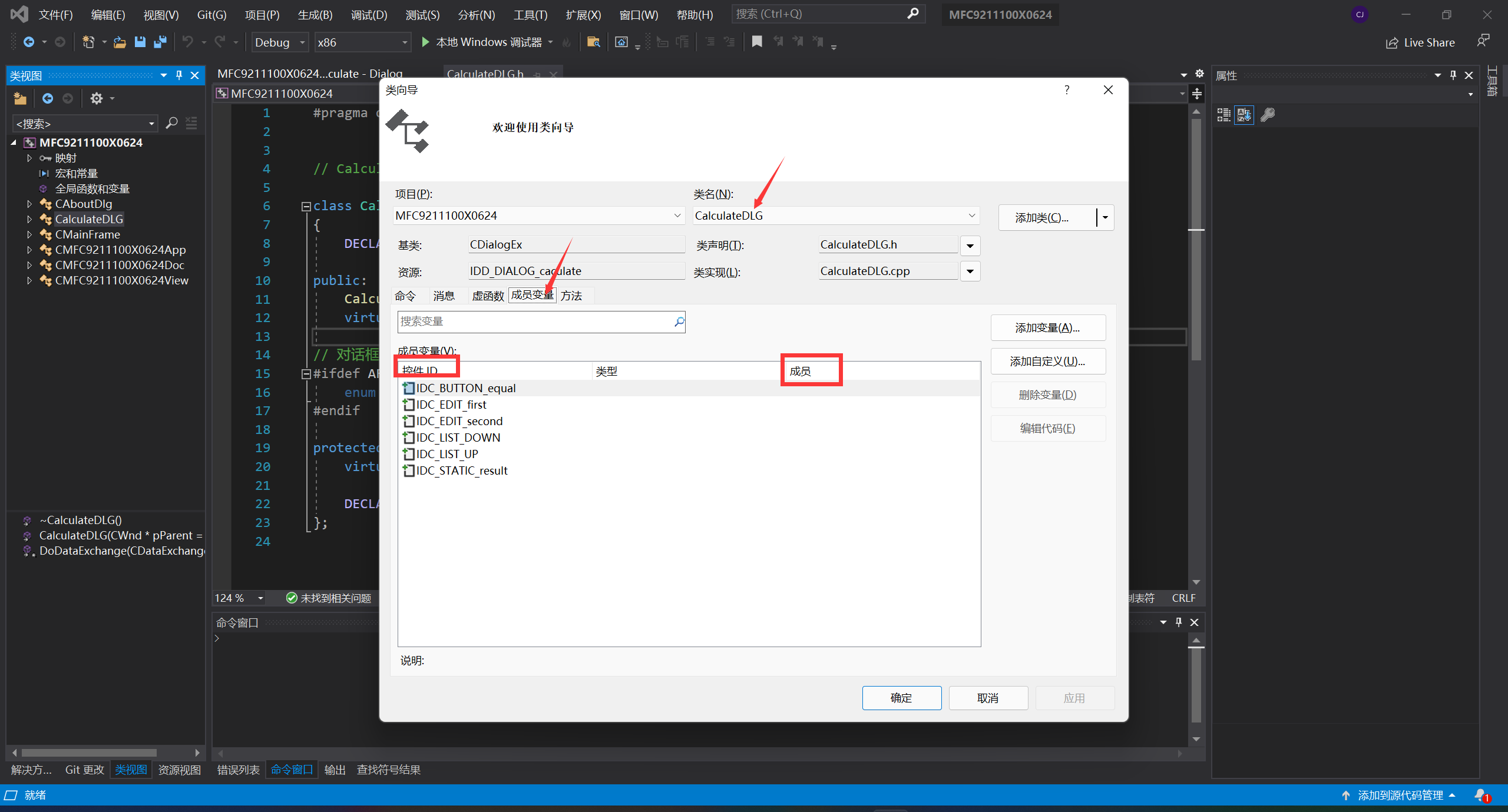Screen dimensions: 1508x812
Task: Click the Save All toolbar icon
Action: point(160,42)
